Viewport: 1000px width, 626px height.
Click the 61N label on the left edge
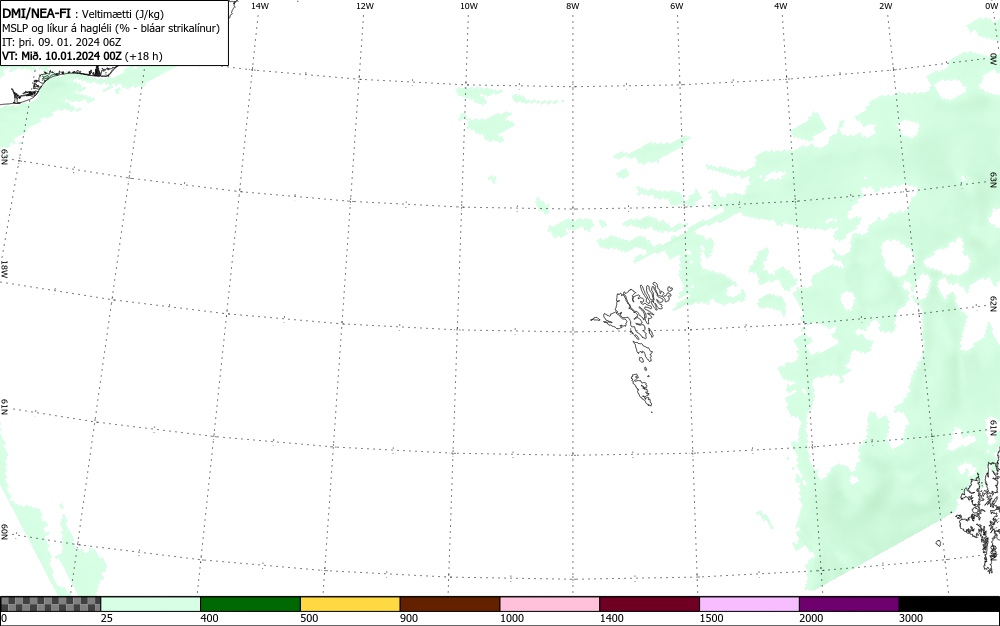tap(4, 407)
